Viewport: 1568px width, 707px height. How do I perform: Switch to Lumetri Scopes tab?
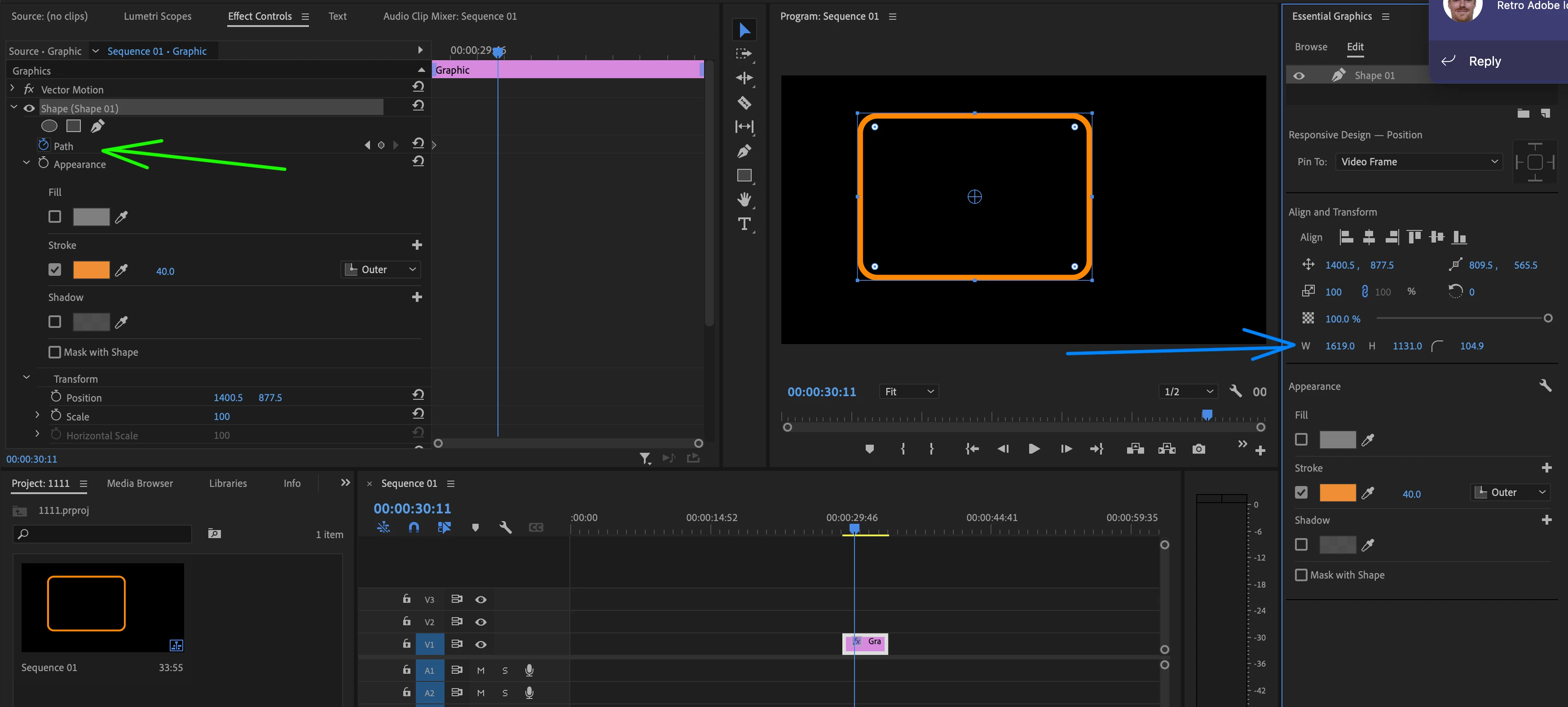(x=157, y=17)
